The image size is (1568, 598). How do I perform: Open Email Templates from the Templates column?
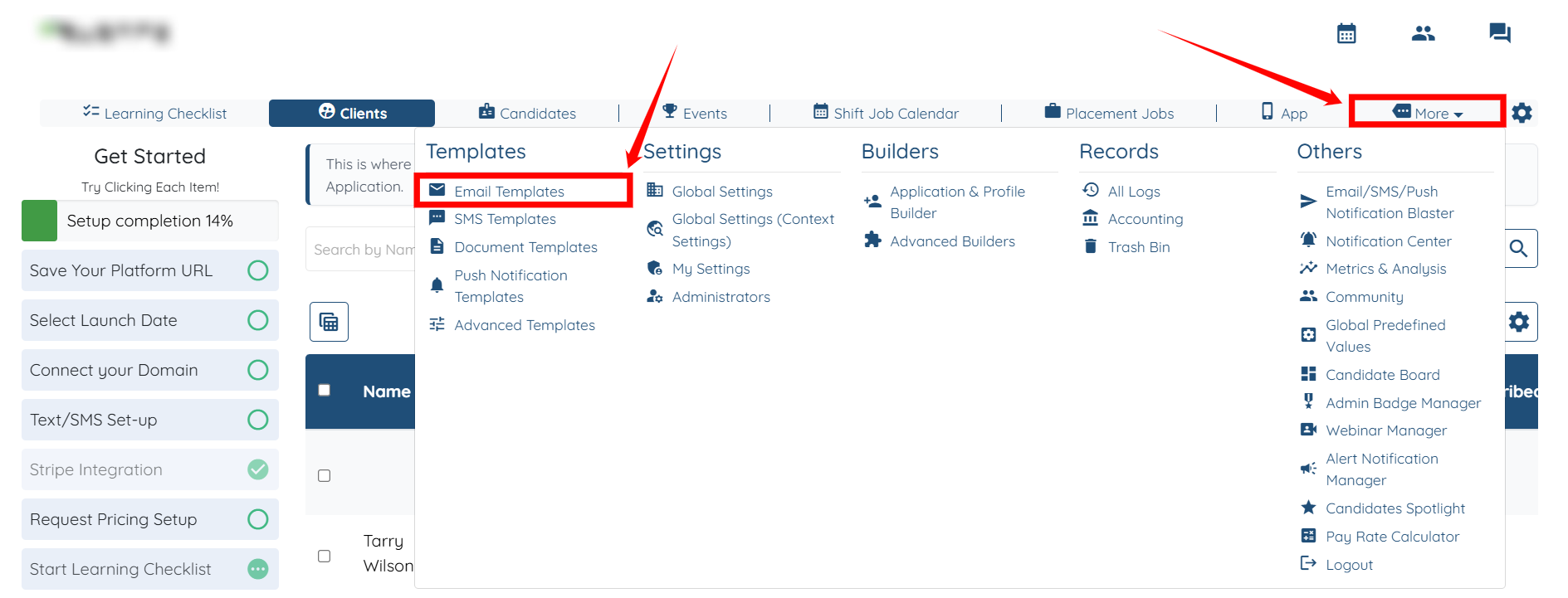pyautogui.click(x=509, y=192)
